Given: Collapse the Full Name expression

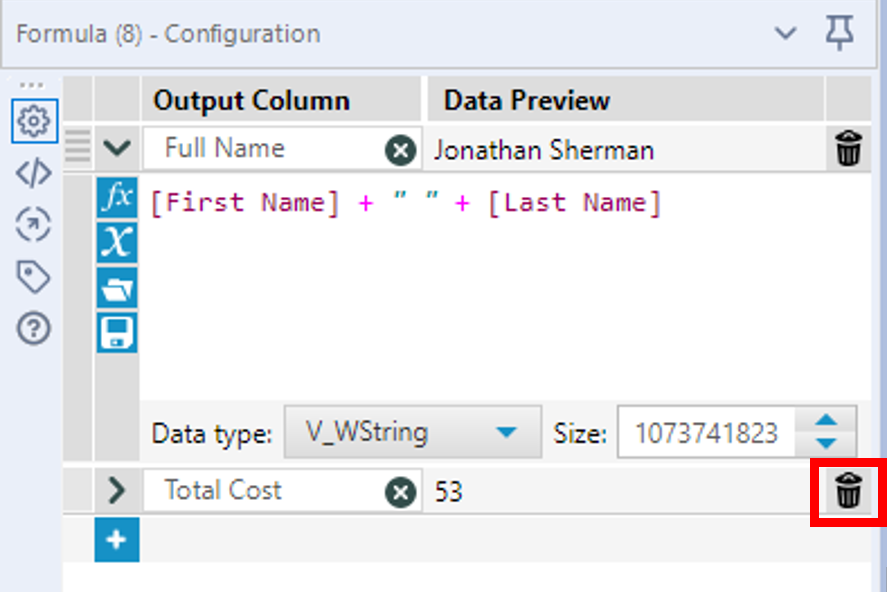Looking at the screenshot, I should [117, 148].
